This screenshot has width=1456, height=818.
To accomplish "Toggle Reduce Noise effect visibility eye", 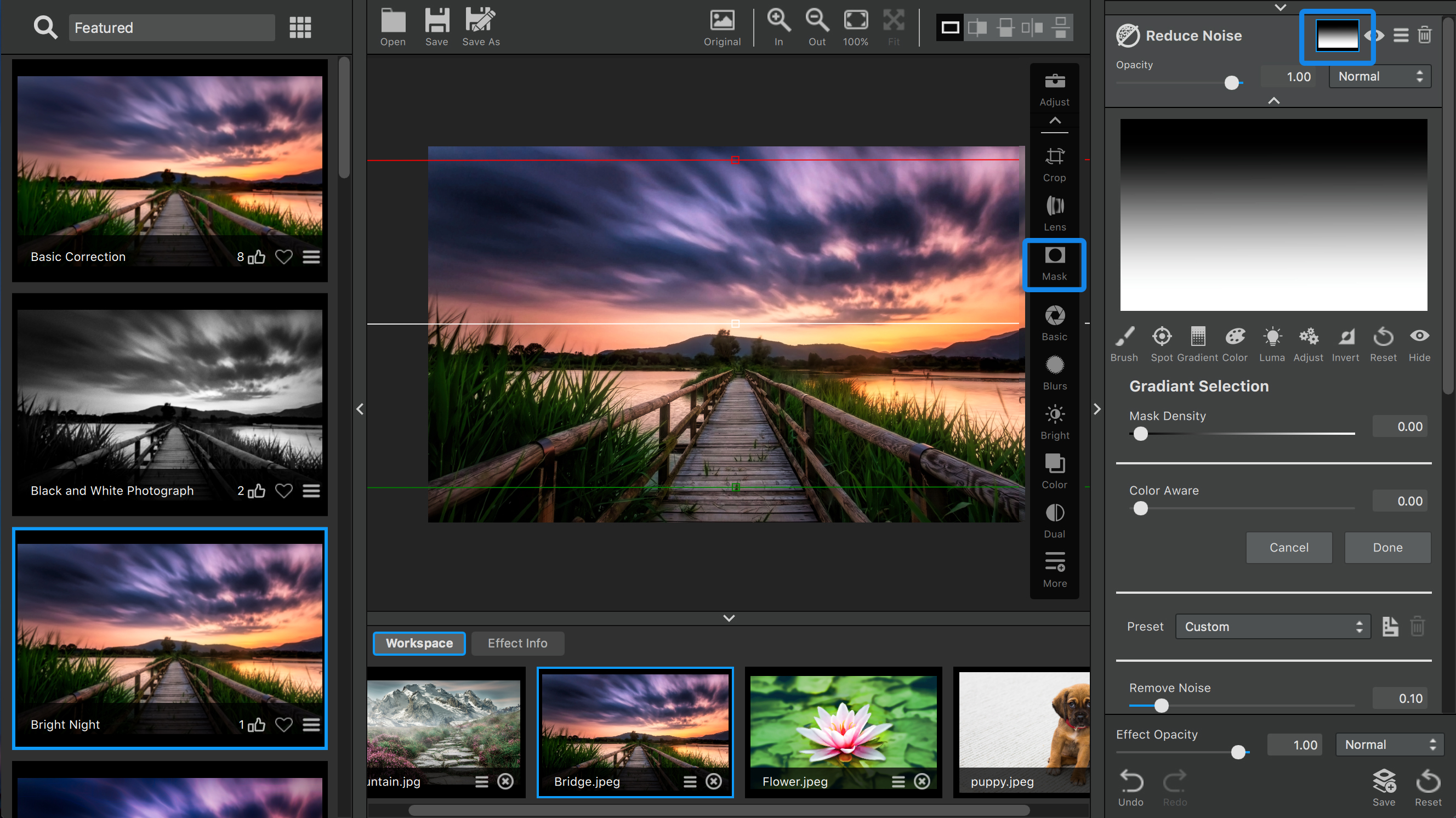I will coord(1375,36).
